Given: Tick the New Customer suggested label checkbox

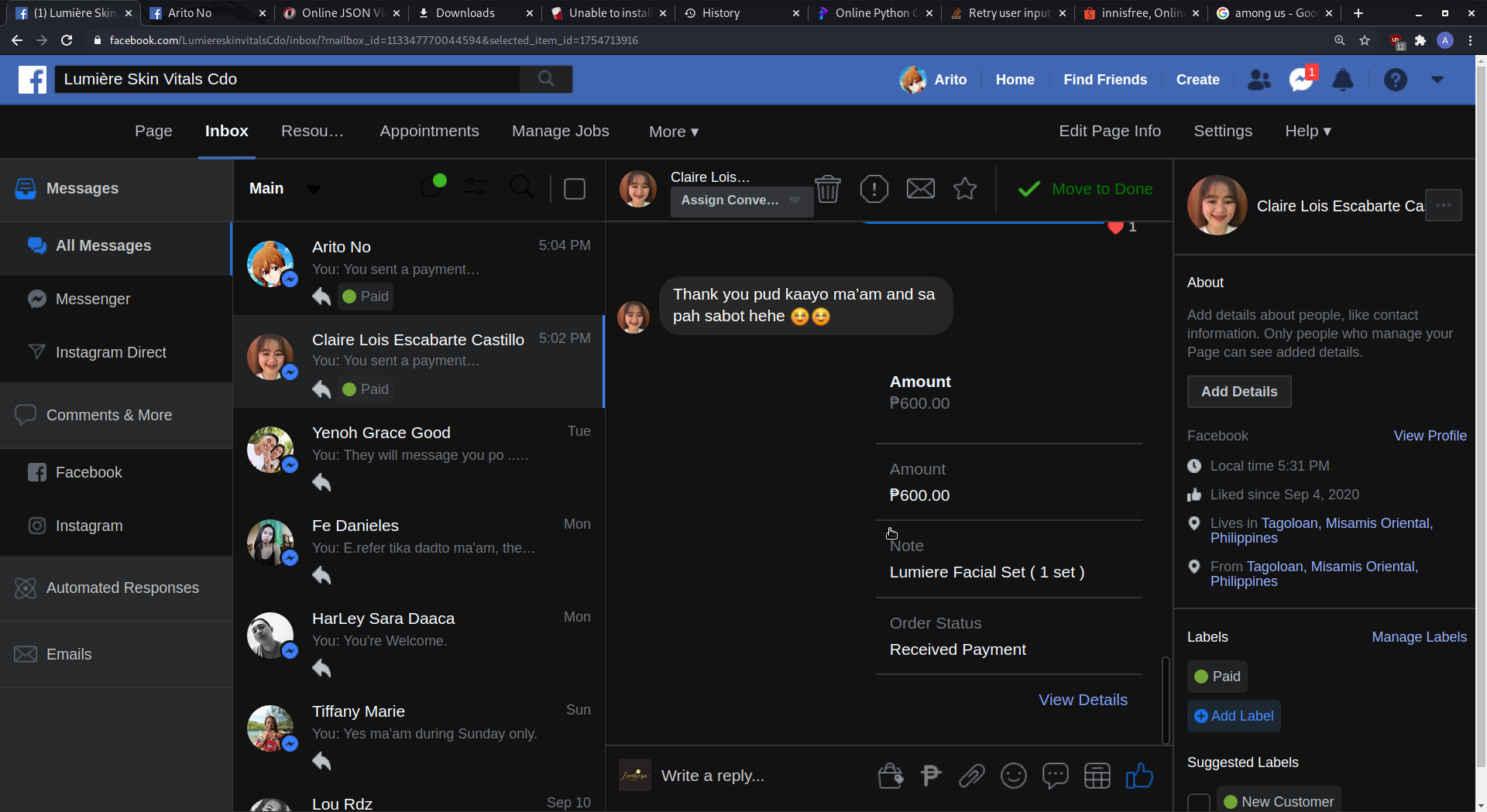Looking at the screenshot, I should [1199, 803].
